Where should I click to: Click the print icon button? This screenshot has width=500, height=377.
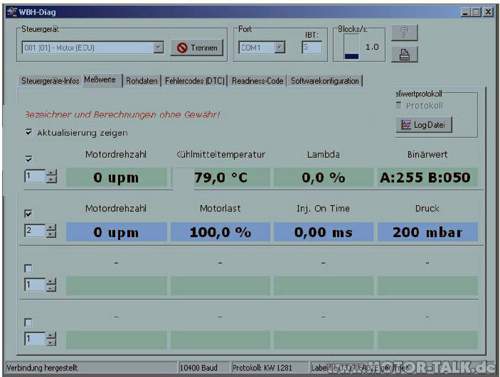(404, 55)
